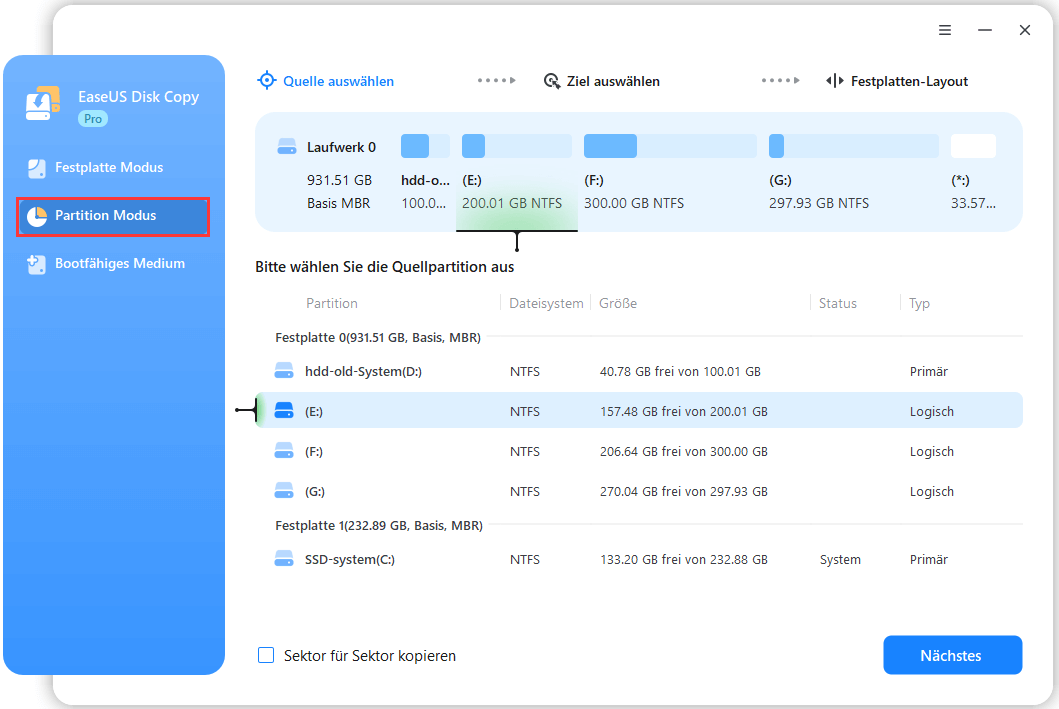Click 297.93 GB NTFS label in disk map
This screenshot has height=709, width=1059.
819,203
